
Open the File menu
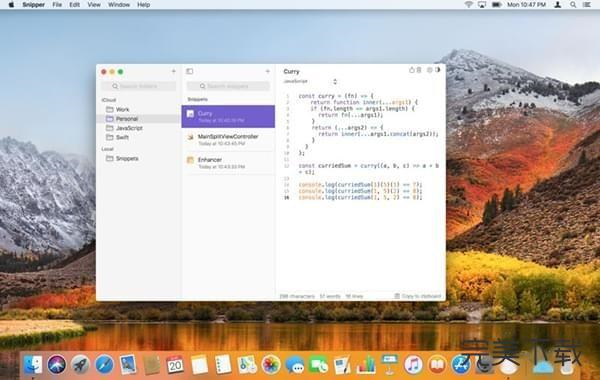pyautogui.click(x=57, y=5)
